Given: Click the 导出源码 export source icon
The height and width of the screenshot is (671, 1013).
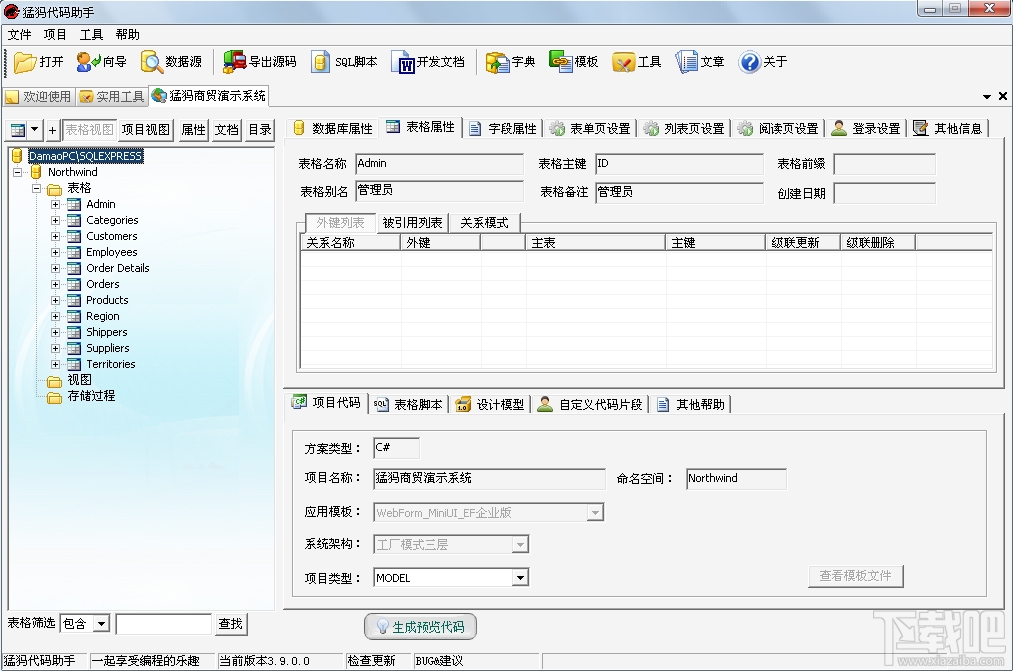Looking at the screenshot, I should (x=235, y=62).
